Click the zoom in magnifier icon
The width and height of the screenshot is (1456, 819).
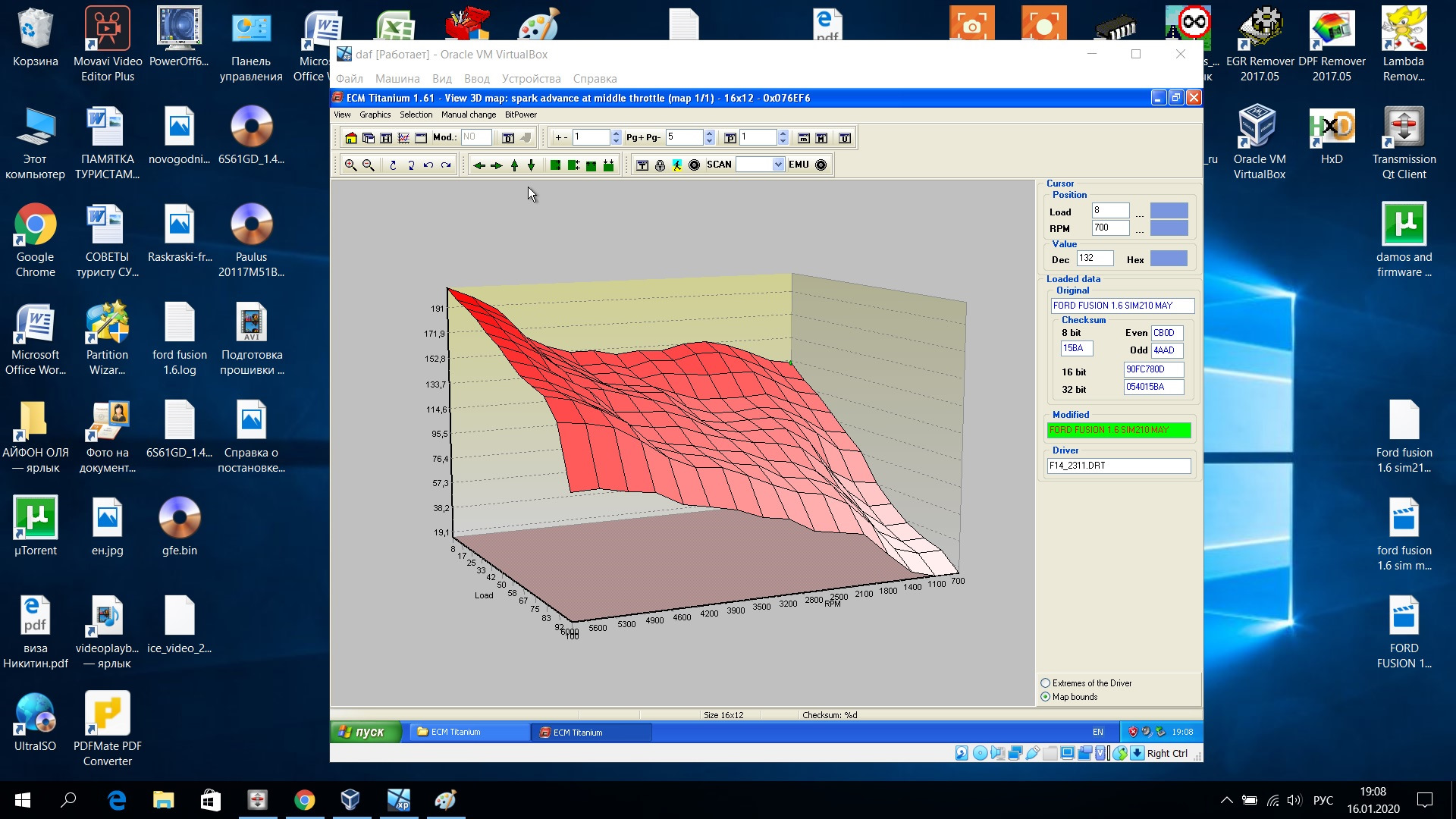[350, 165]
